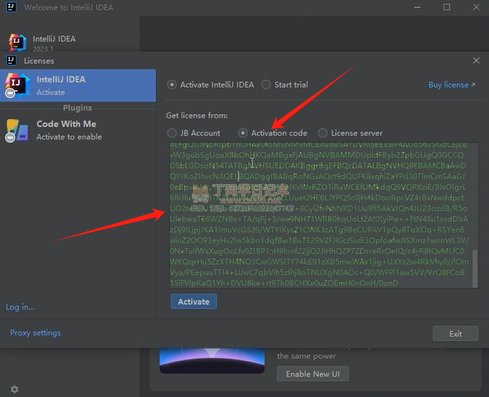Click the Welcome window title bar app icon
The height and width of the screenshot is (397, 489).
(11, 7)
